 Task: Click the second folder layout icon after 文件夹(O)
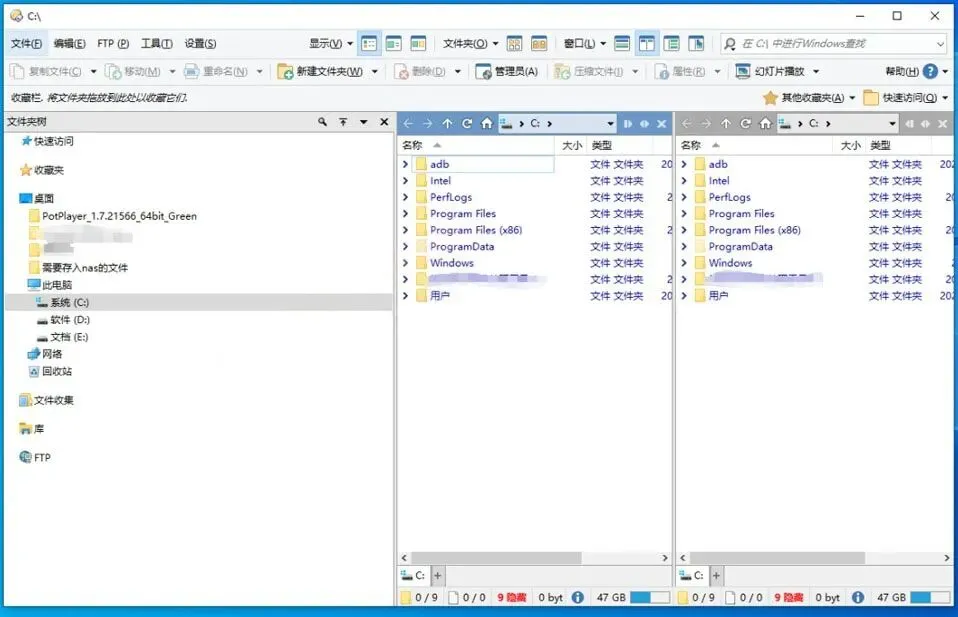pos(539,43)
